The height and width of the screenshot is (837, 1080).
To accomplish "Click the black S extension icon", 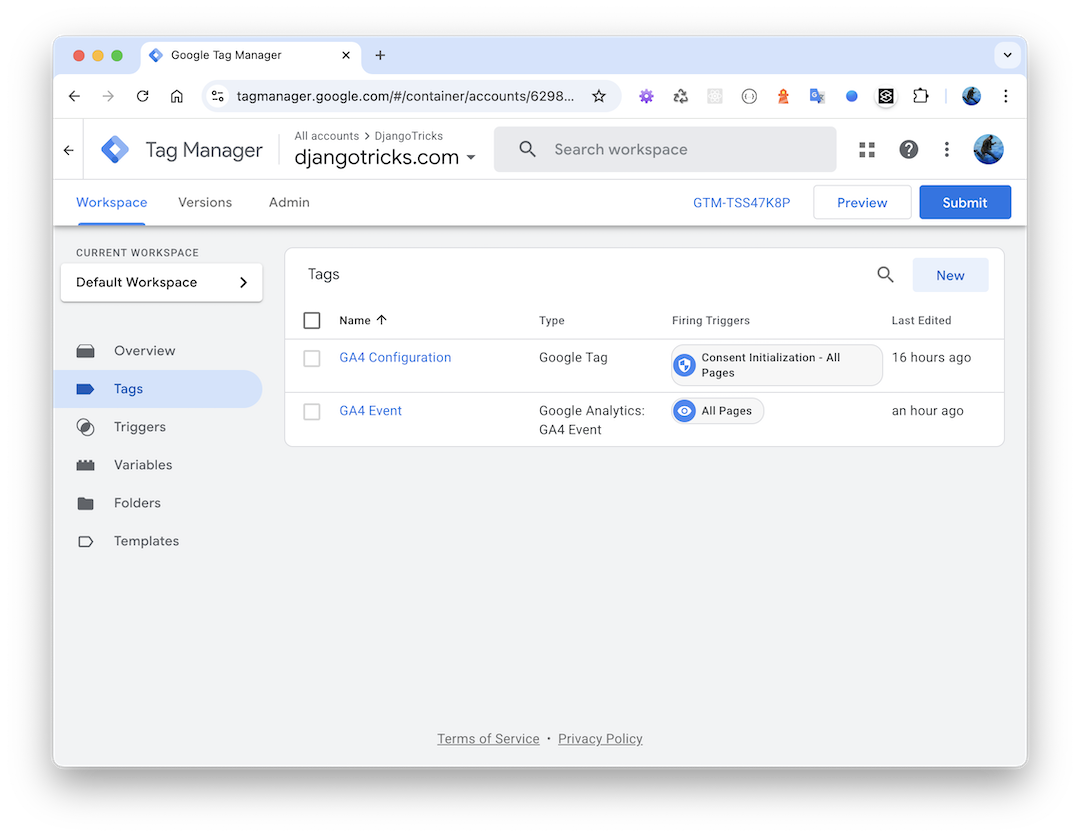I will pyautogui.click(x=886, y=96).
